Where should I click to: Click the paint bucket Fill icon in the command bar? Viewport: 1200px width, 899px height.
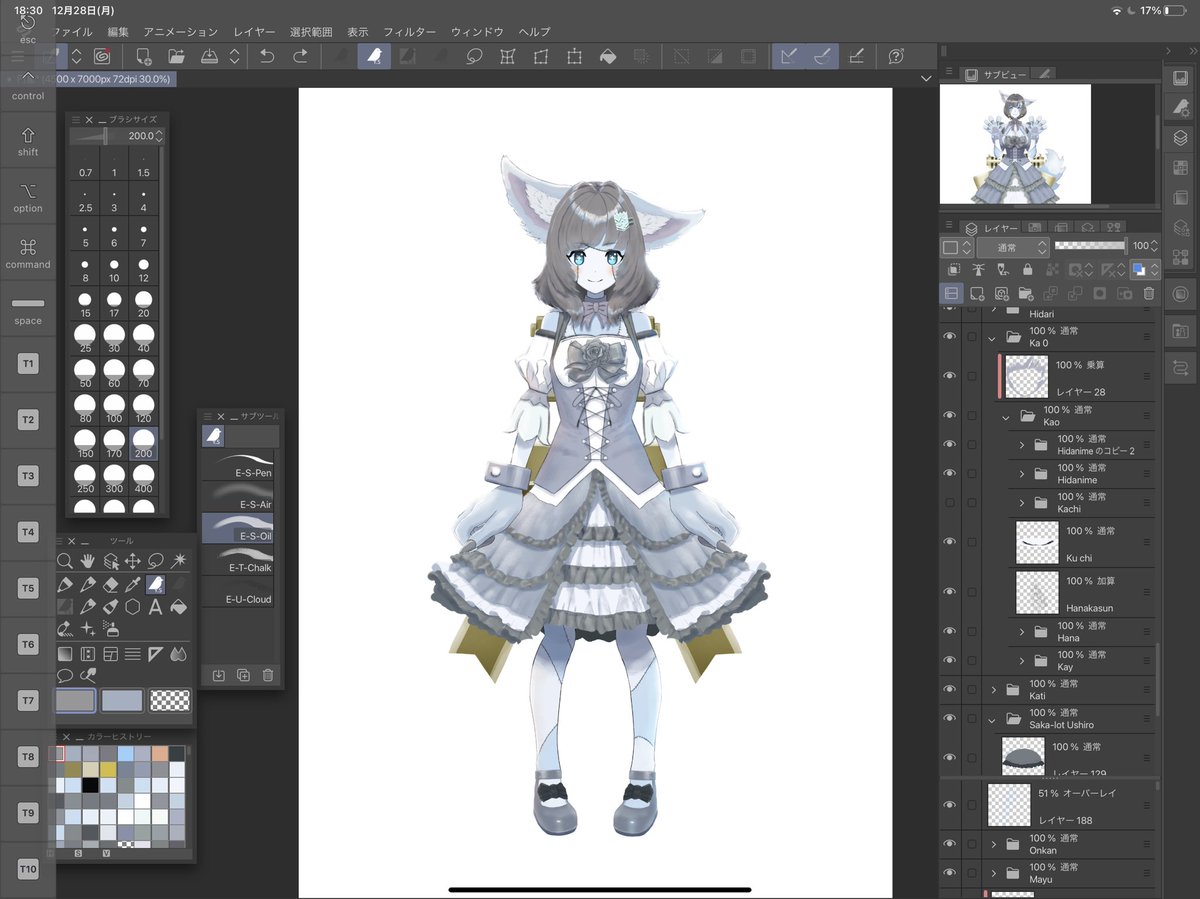[x=607, y=56]
